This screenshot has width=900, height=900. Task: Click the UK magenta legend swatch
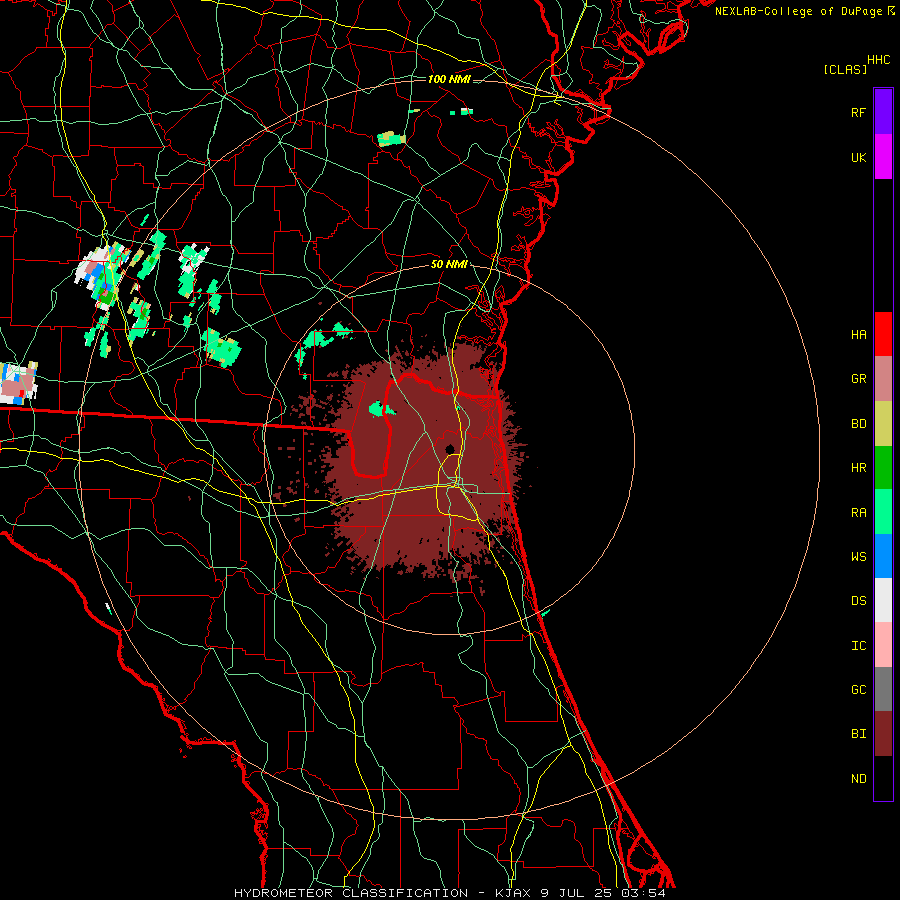[x=883, y=157]
